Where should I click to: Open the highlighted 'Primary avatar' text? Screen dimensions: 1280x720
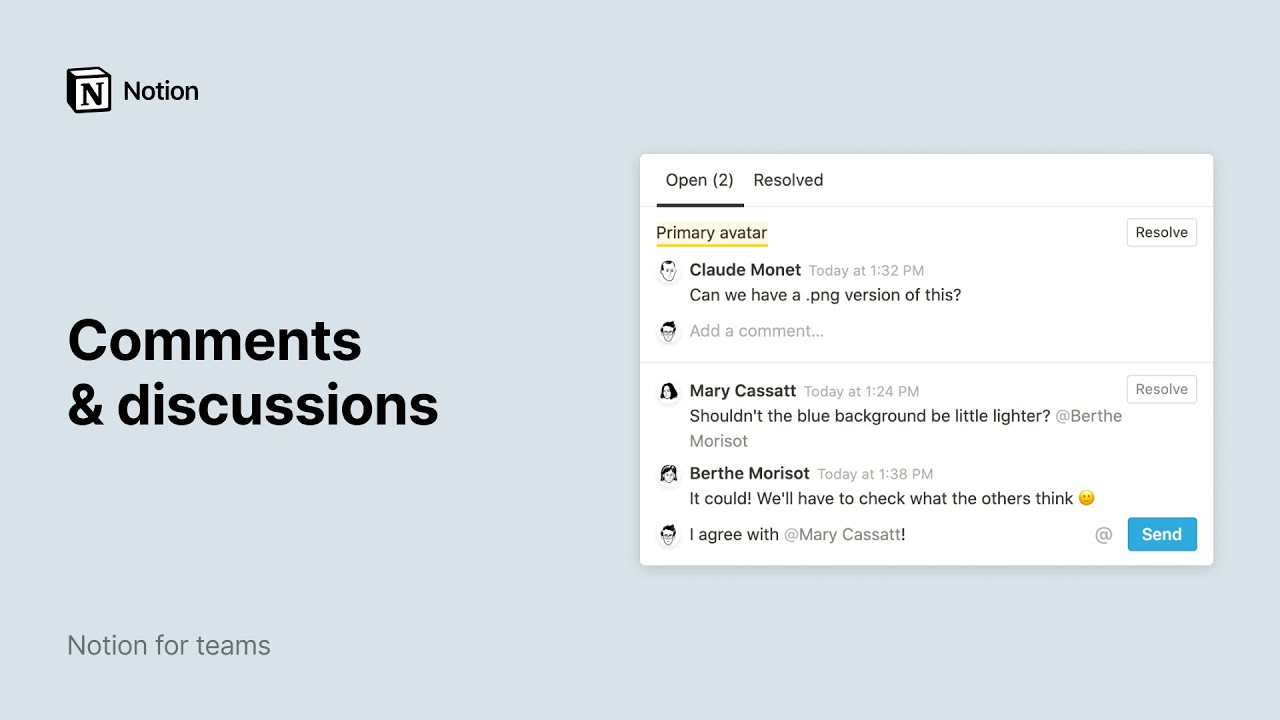[x=711, y=233]
